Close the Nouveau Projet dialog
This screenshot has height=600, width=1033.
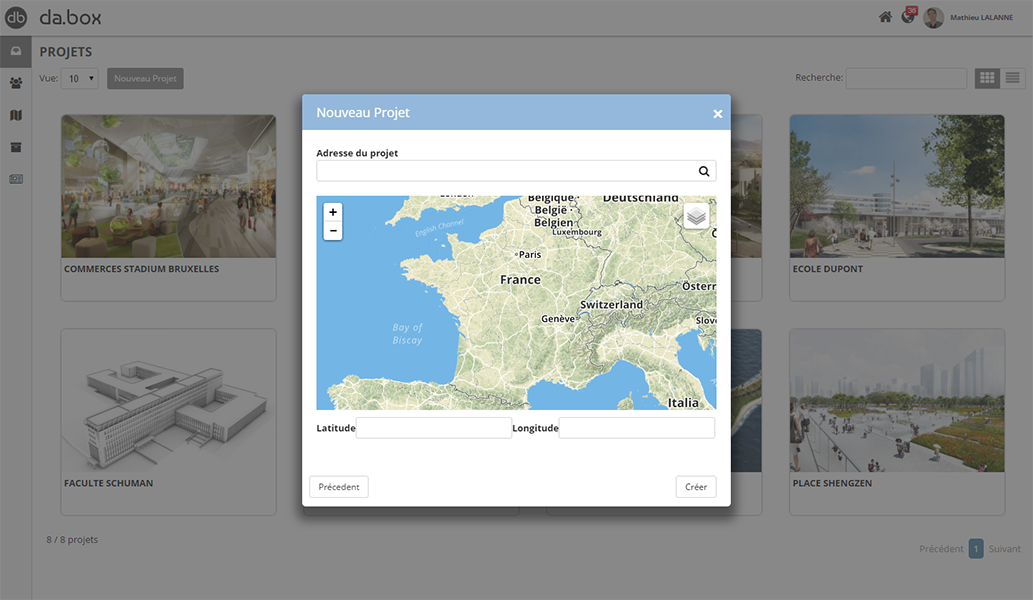[x=717, y=114]
